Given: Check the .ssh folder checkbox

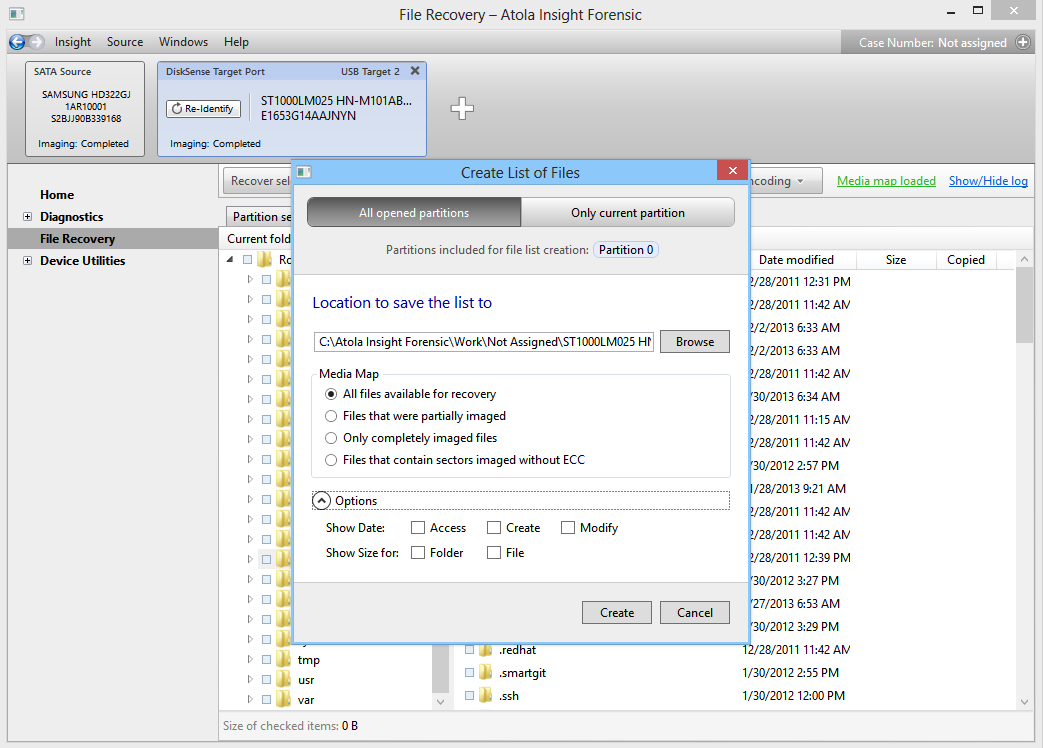Looking at the screenshot, I should [470, 695].
